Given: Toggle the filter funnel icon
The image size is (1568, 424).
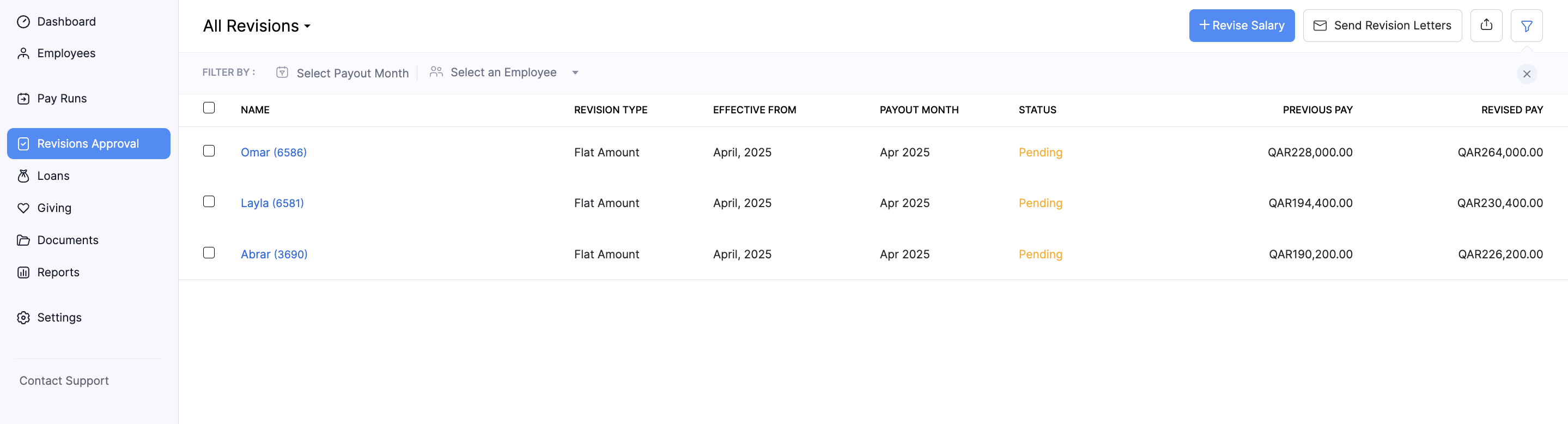Looking at the screenshot, I should (1526, 26).
